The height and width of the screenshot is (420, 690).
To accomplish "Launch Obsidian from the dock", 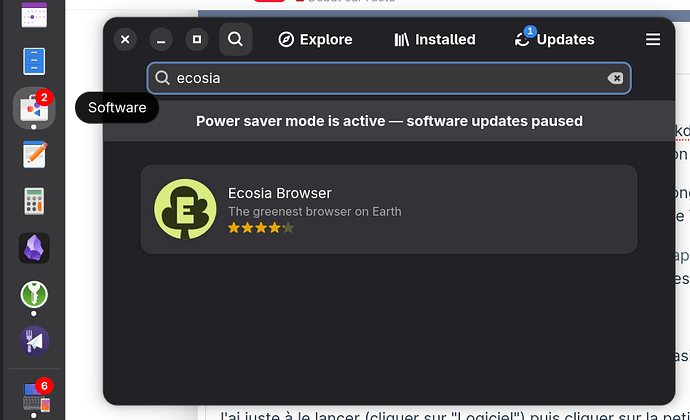I will click(34, 248).
